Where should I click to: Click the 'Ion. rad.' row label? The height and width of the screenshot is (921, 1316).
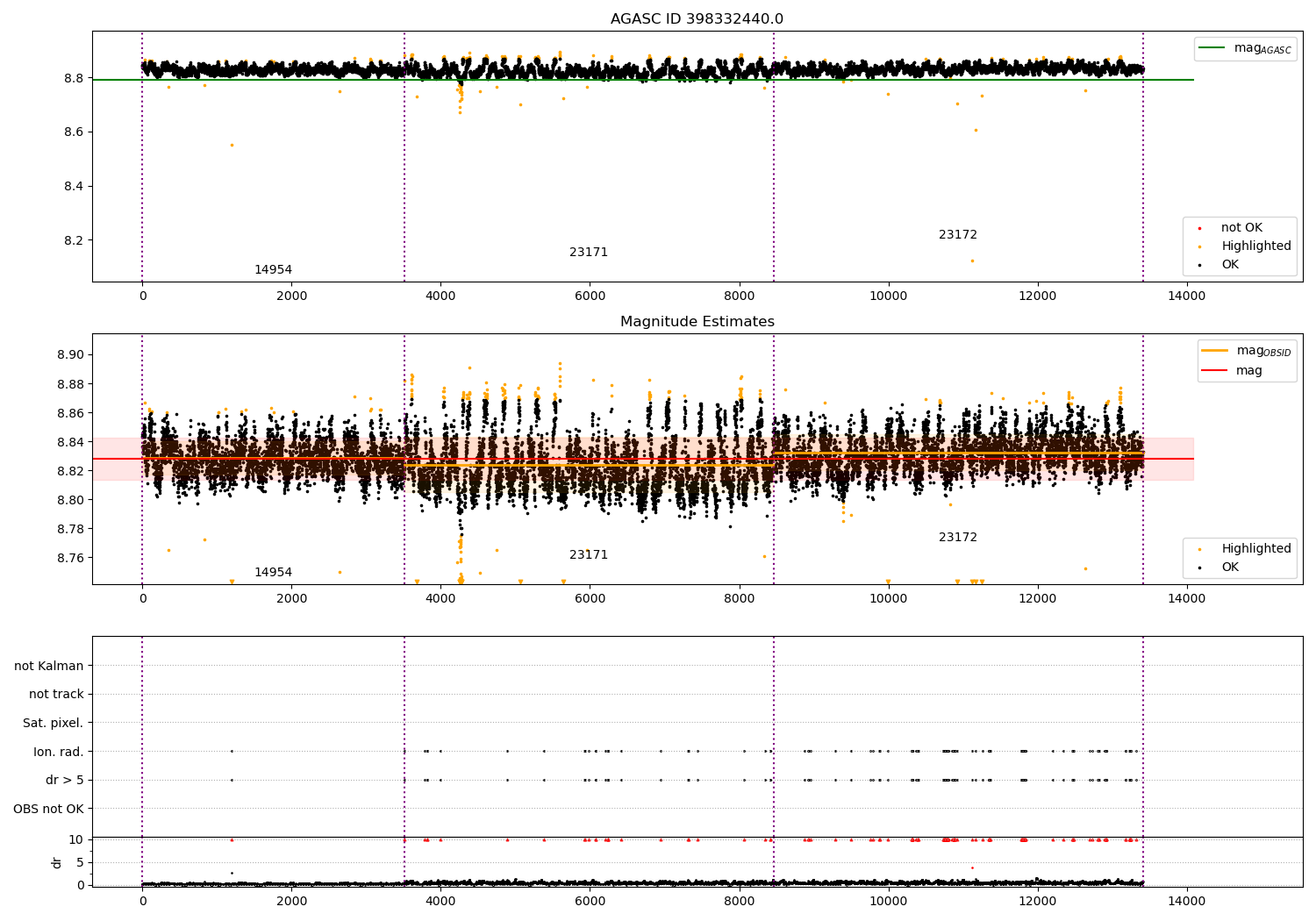coord(58,752)
